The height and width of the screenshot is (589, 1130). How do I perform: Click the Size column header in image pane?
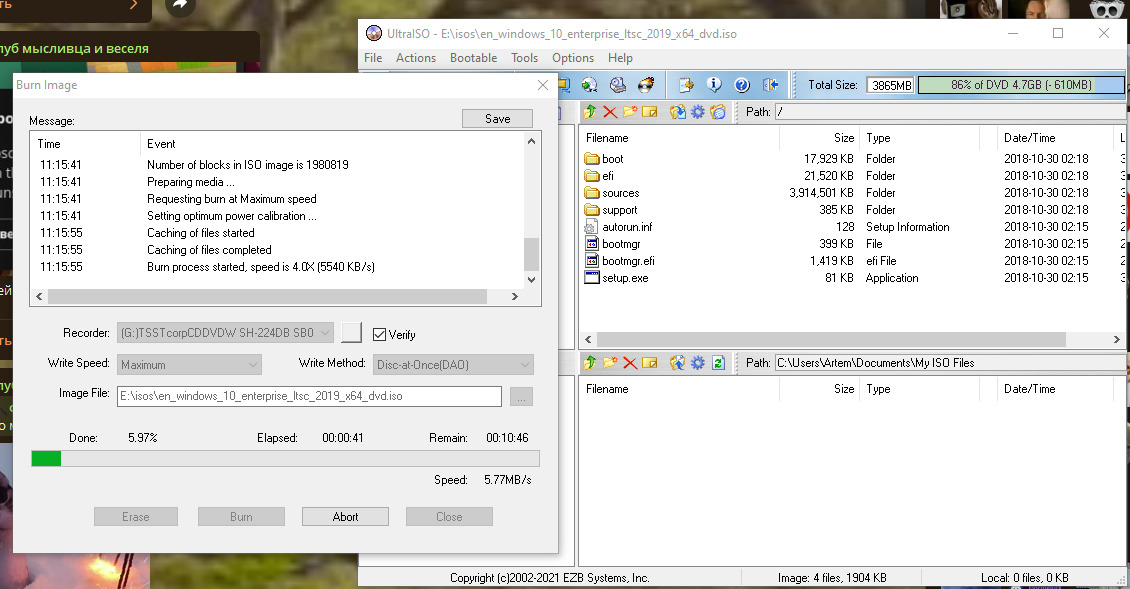pyautogui.click(x=819, y=138)
